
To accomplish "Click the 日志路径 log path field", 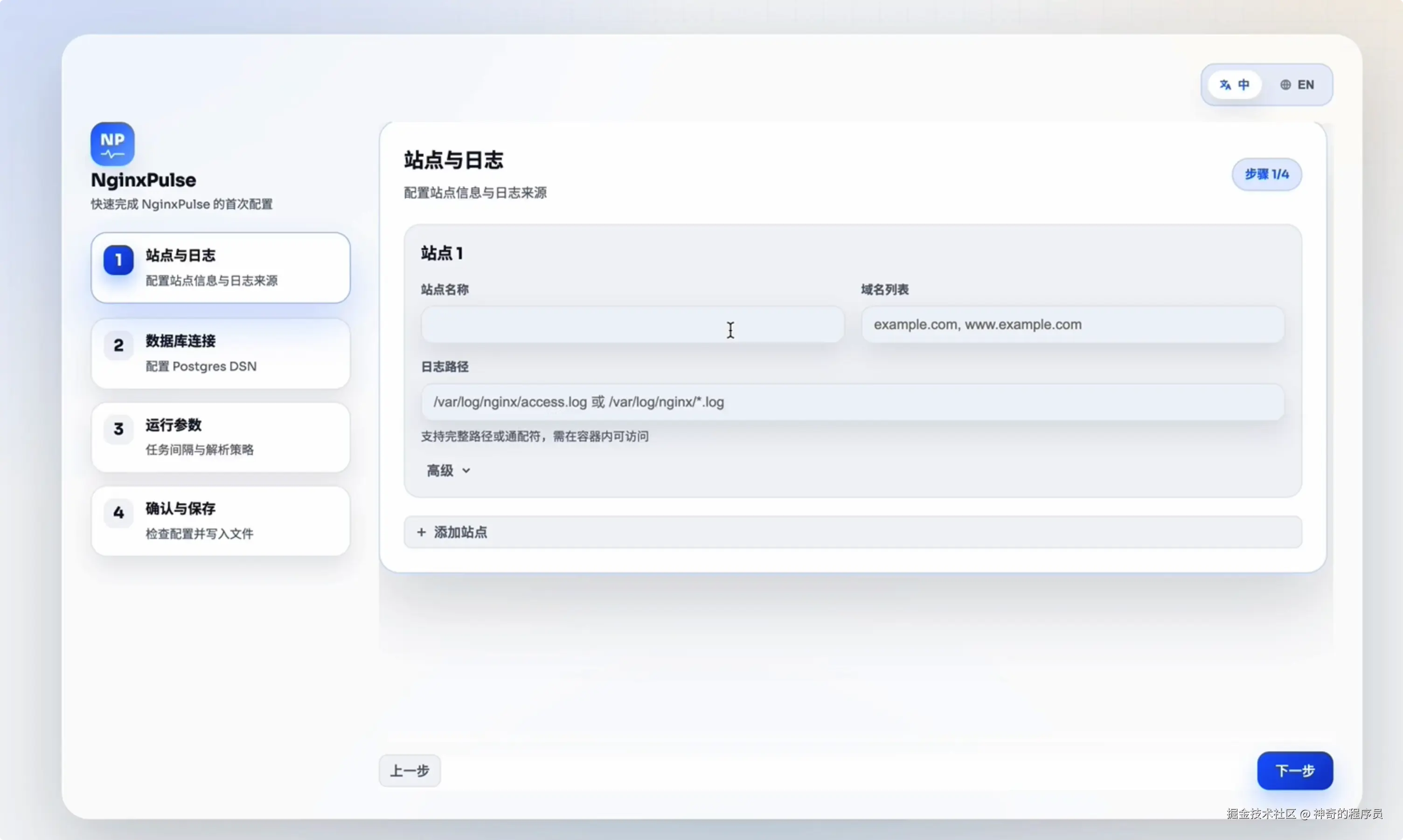I will (852, 402).
